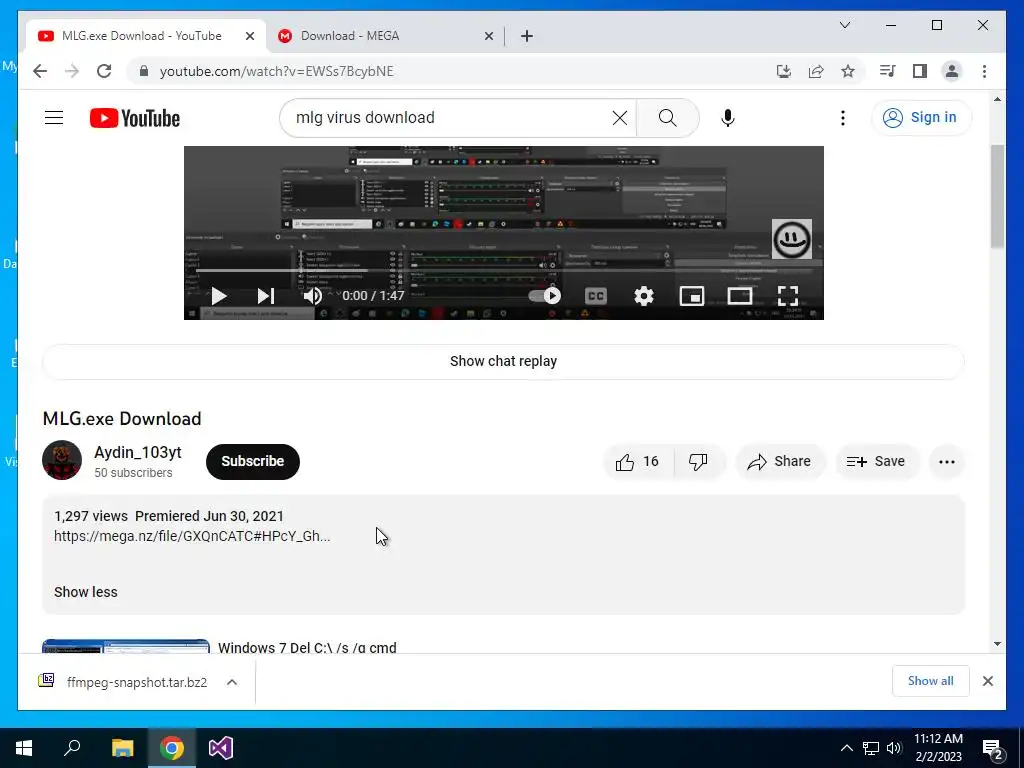Open more actions ellipsis below video
The width and height of the screenshot is (1024, 768).
click(946, 462)
